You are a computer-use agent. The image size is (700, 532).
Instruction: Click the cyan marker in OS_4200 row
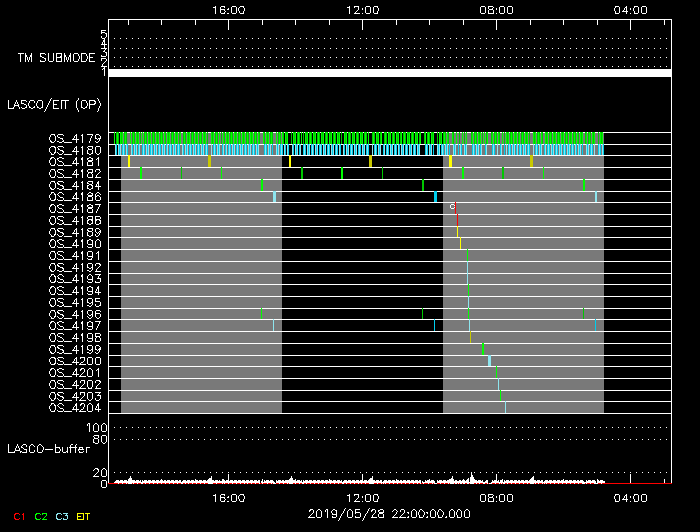click(x=490, y=361)
